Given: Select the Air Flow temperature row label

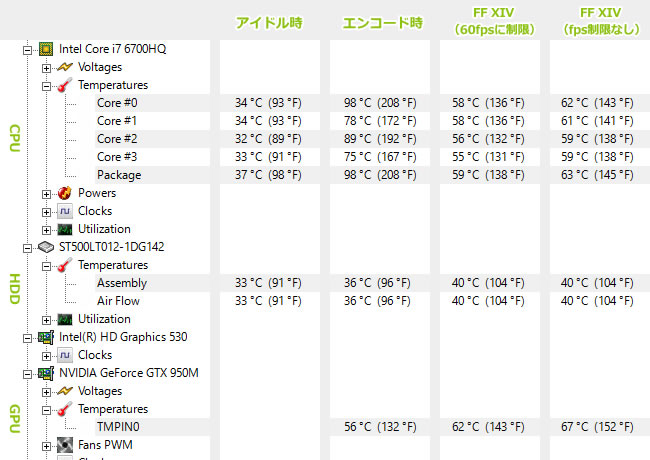Looking at the screenshot, I should tap(118, 301).
